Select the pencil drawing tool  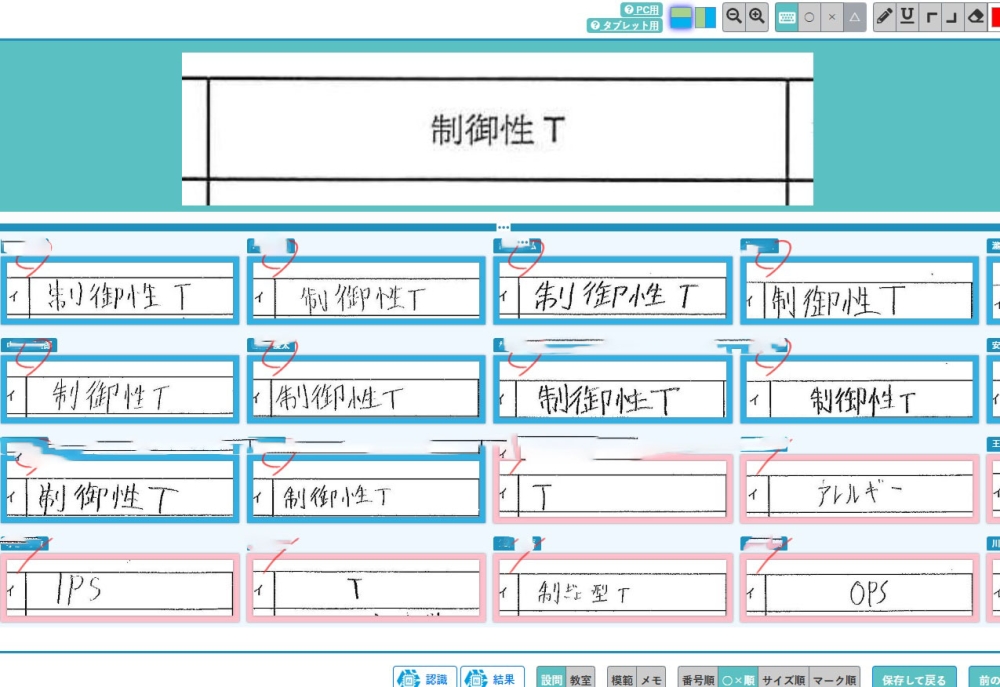(884, 17)
